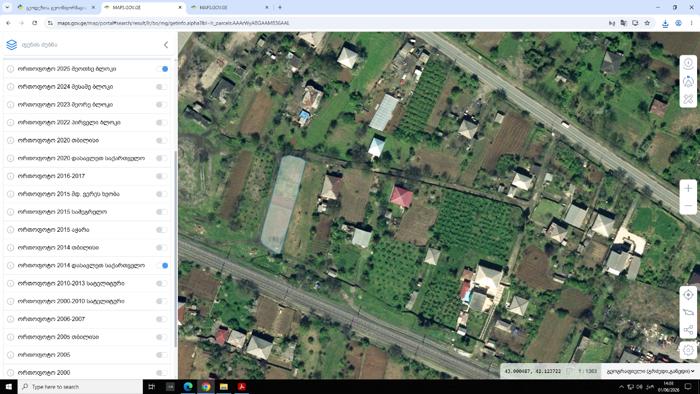The height and width of the screenshot is (394, 700).
Task: Copy coordinates with icon beside 43.000487, 42.123722
Action: 570,371
